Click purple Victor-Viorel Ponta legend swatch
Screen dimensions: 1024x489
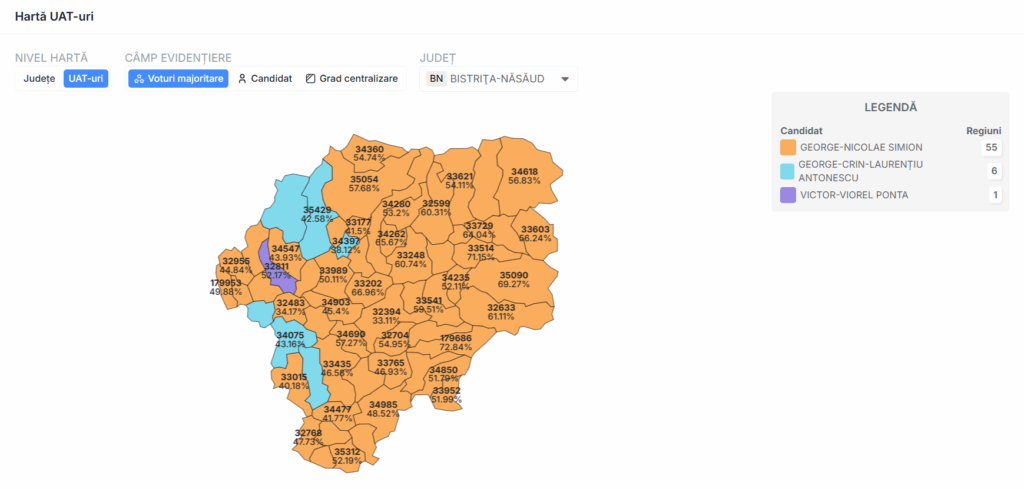click(x=788, y=195)
